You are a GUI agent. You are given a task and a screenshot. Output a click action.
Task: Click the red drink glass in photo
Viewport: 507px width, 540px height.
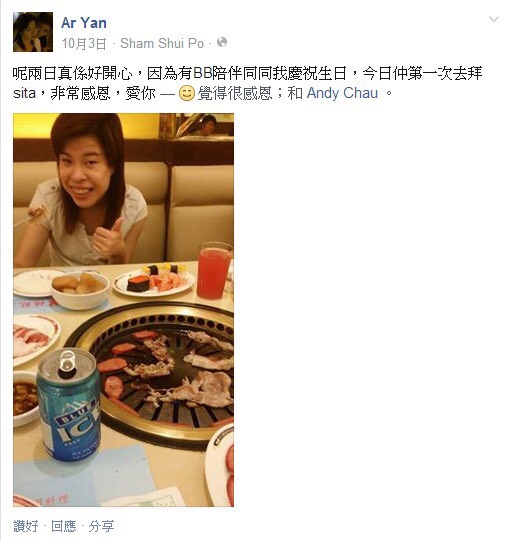[x=214, y=271]
